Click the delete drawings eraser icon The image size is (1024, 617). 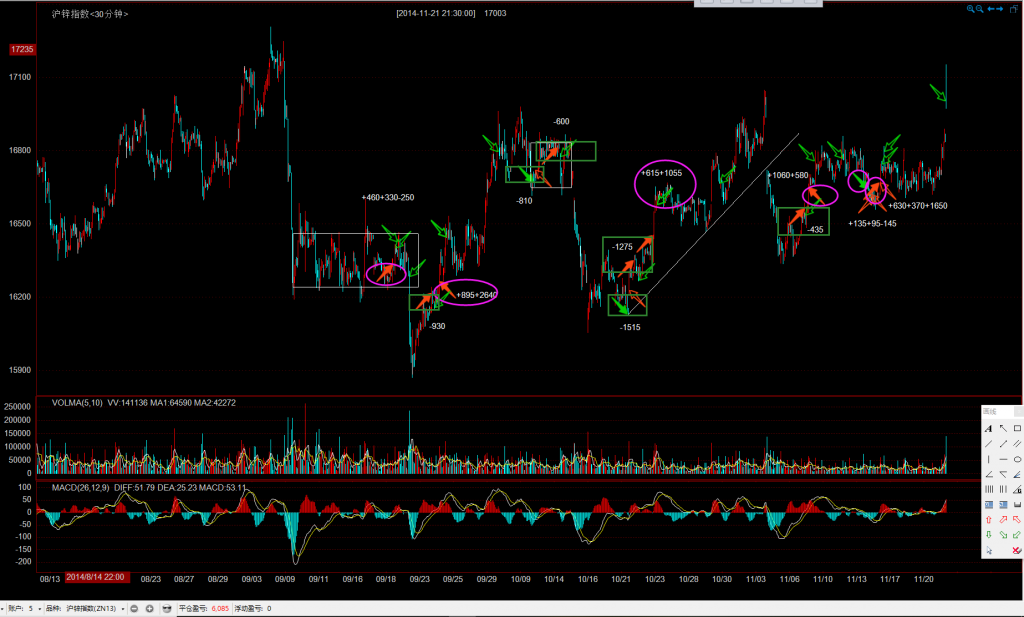[1016, 550]
